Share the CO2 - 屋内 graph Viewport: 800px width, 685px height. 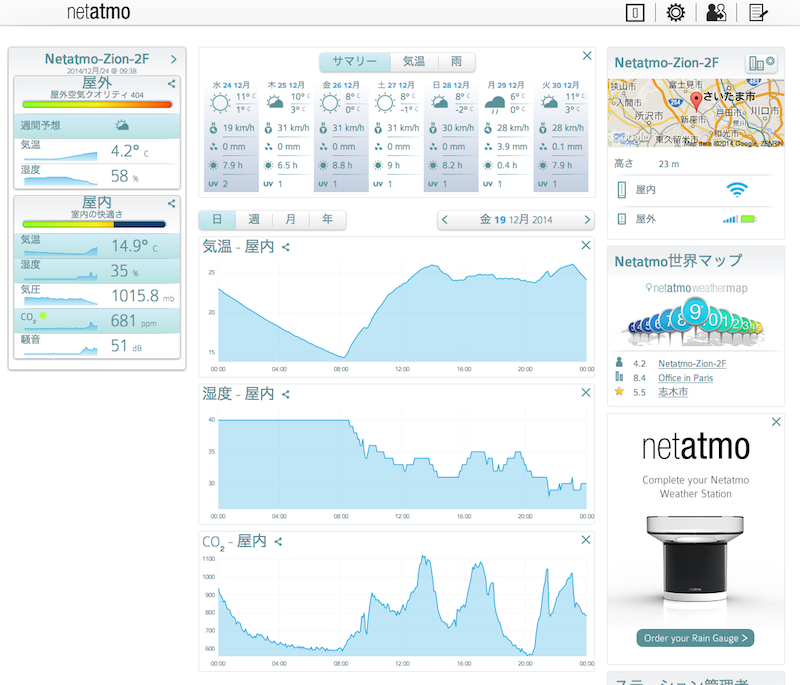tap(279, 542)
